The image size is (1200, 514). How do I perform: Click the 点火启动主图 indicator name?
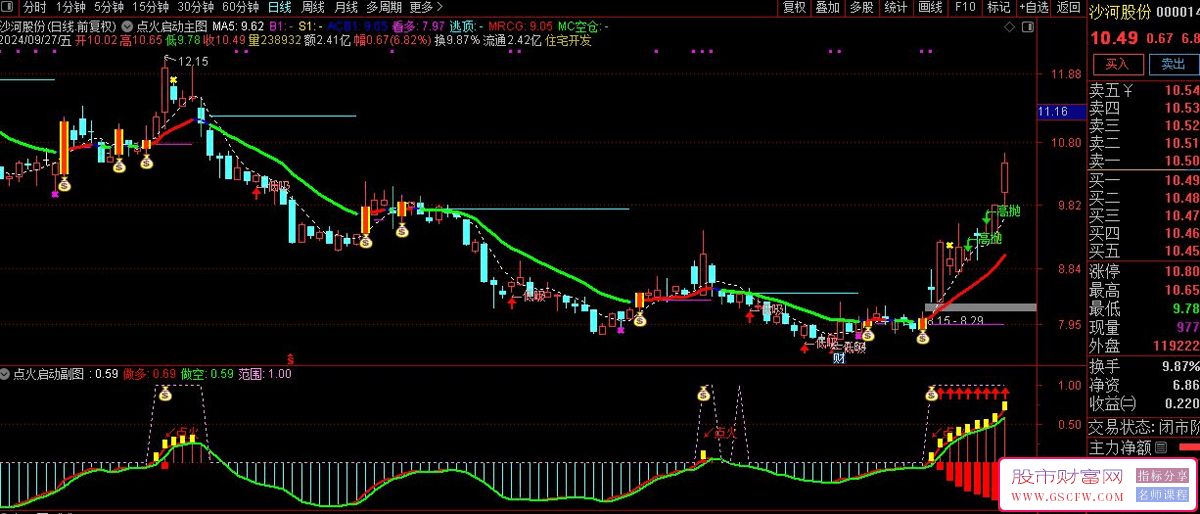(172, 25)
